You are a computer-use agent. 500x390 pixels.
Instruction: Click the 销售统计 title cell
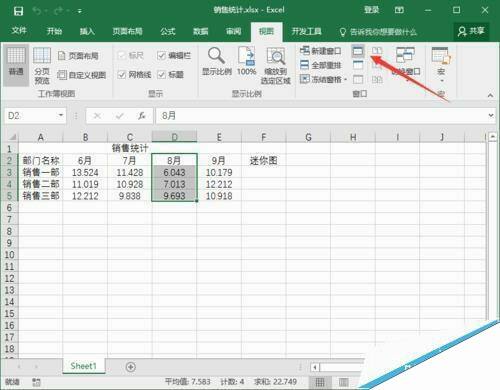pos(130,148)
